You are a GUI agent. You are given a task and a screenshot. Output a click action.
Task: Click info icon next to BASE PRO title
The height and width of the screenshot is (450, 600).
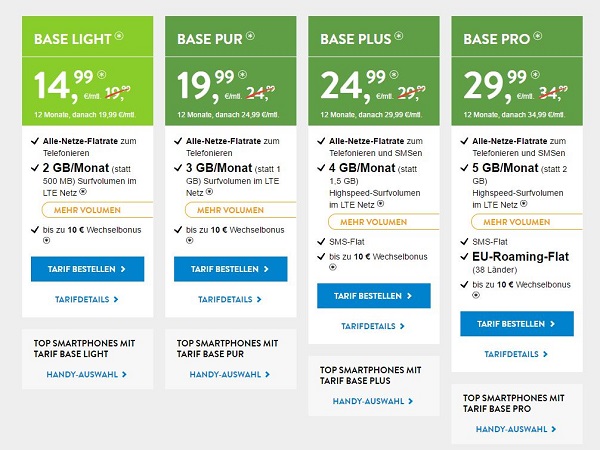tap(538, 36)
